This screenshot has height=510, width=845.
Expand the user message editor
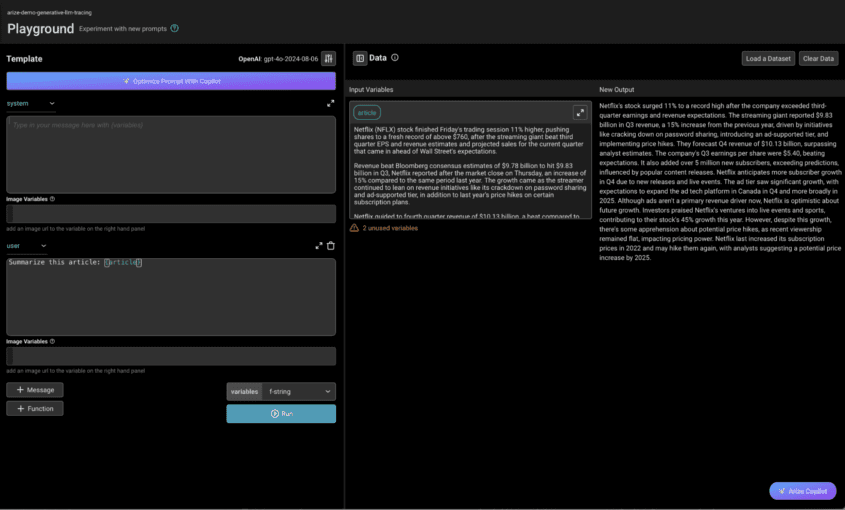318,246
